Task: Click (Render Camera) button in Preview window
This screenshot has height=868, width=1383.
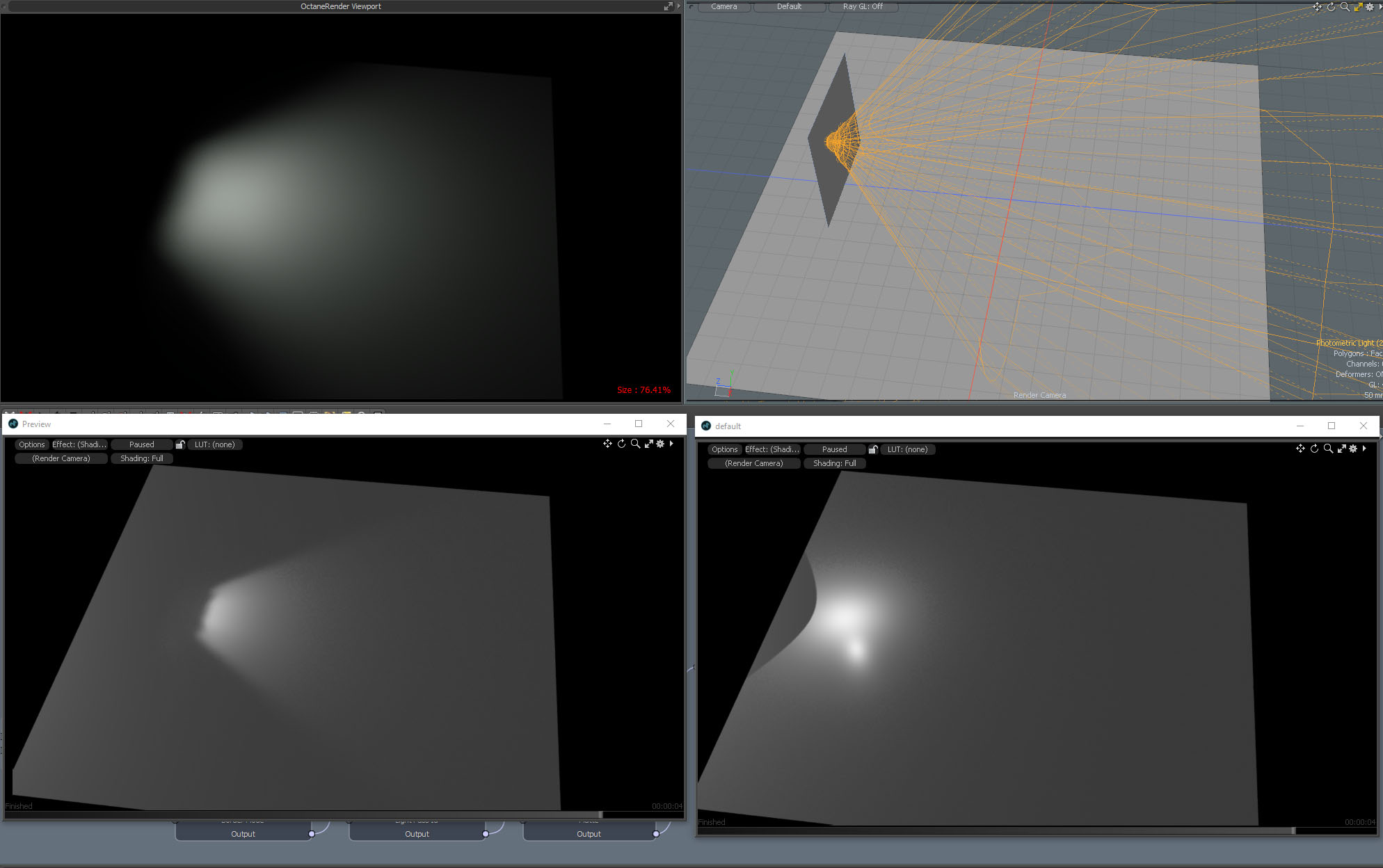Action: (x=61, y=458)
